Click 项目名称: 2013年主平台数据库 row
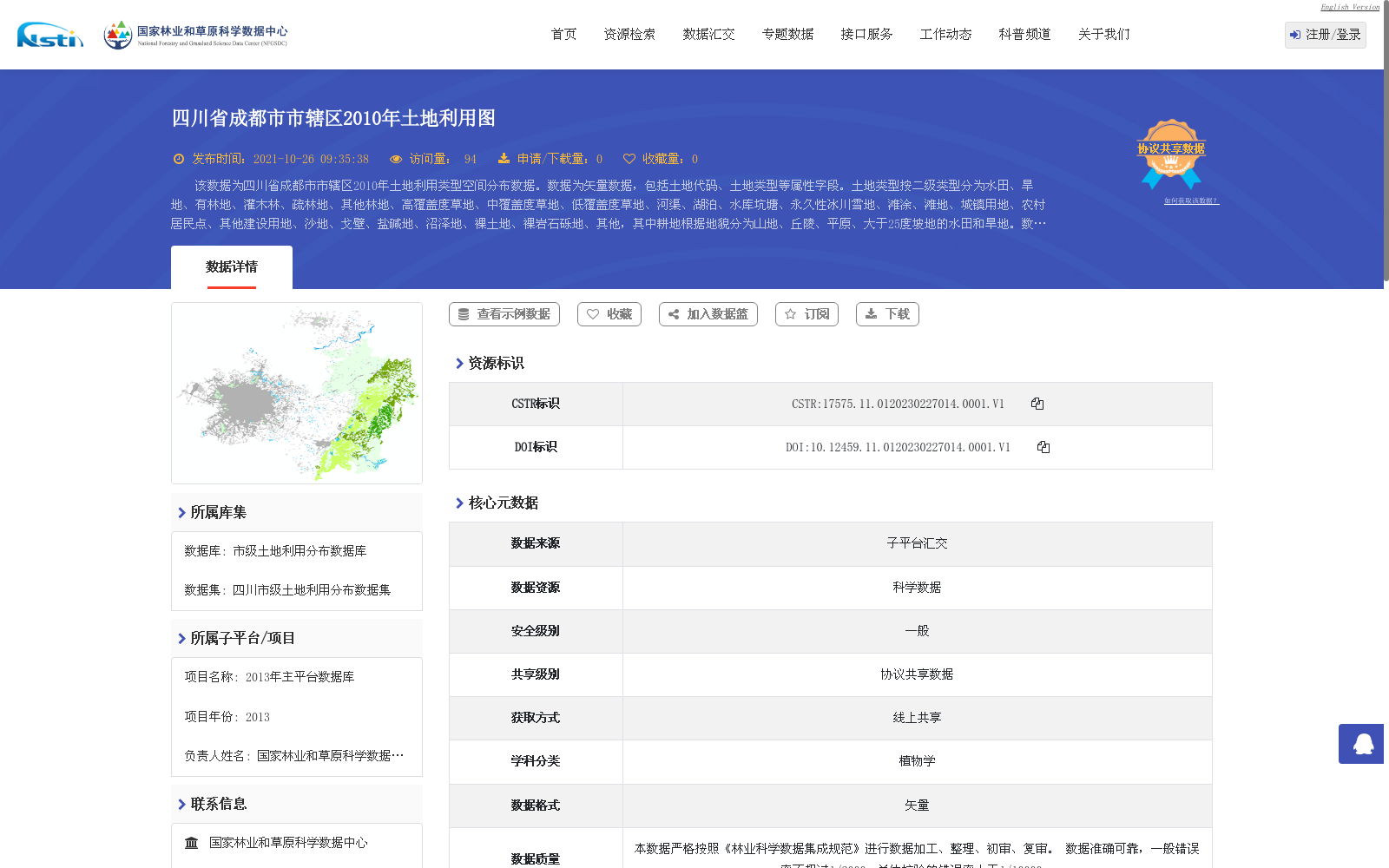Viewport: 1389px width, 868px height. pyautogui.click(x=269, y=677)
